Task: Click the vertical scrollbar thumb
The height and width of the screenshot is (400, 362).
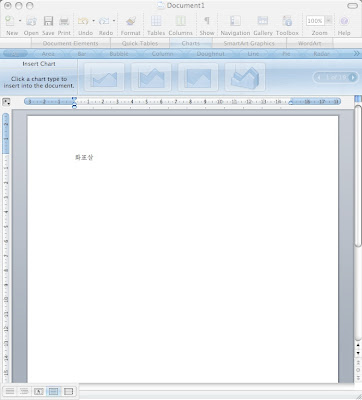Action: [358, 176]
